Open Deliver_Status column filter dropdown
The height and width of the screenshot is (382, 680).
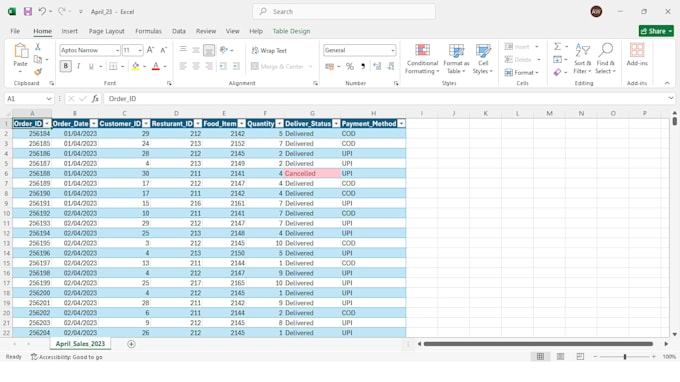click(x=336, y=124)
